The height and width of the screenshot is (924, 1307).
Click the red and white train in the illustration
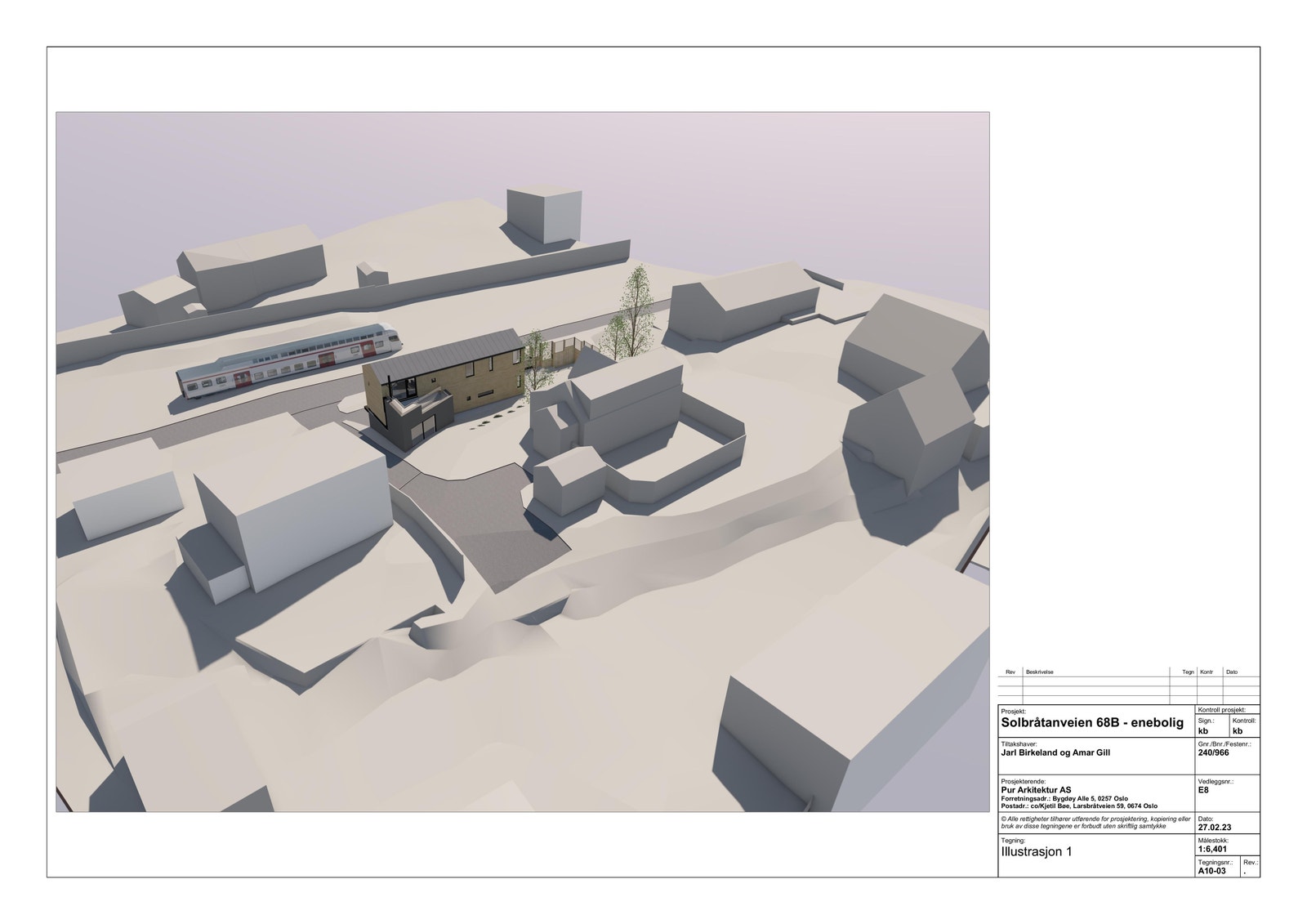289,360
